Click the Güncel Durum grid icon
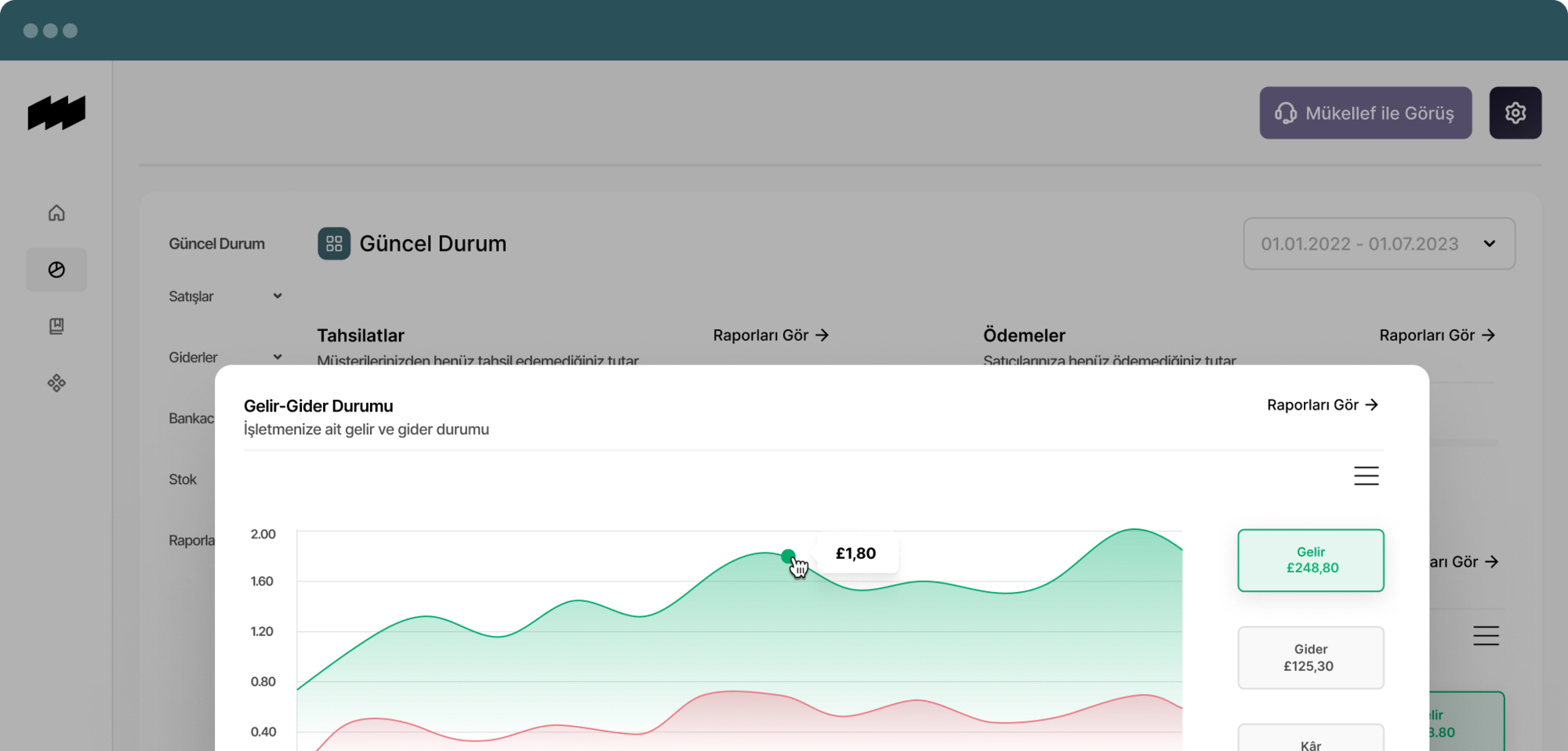Image resolution: width=1568 pixels, height=751 pixels. click(334, 244)
